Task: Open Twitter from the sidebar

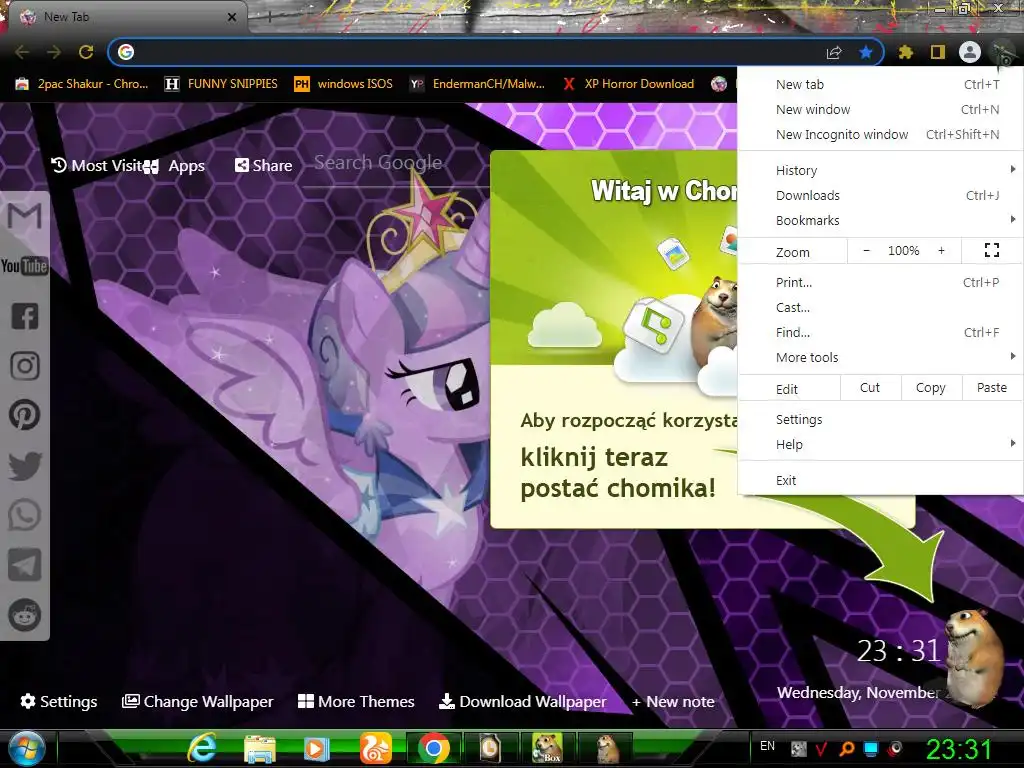Action: tap(25, 466)
